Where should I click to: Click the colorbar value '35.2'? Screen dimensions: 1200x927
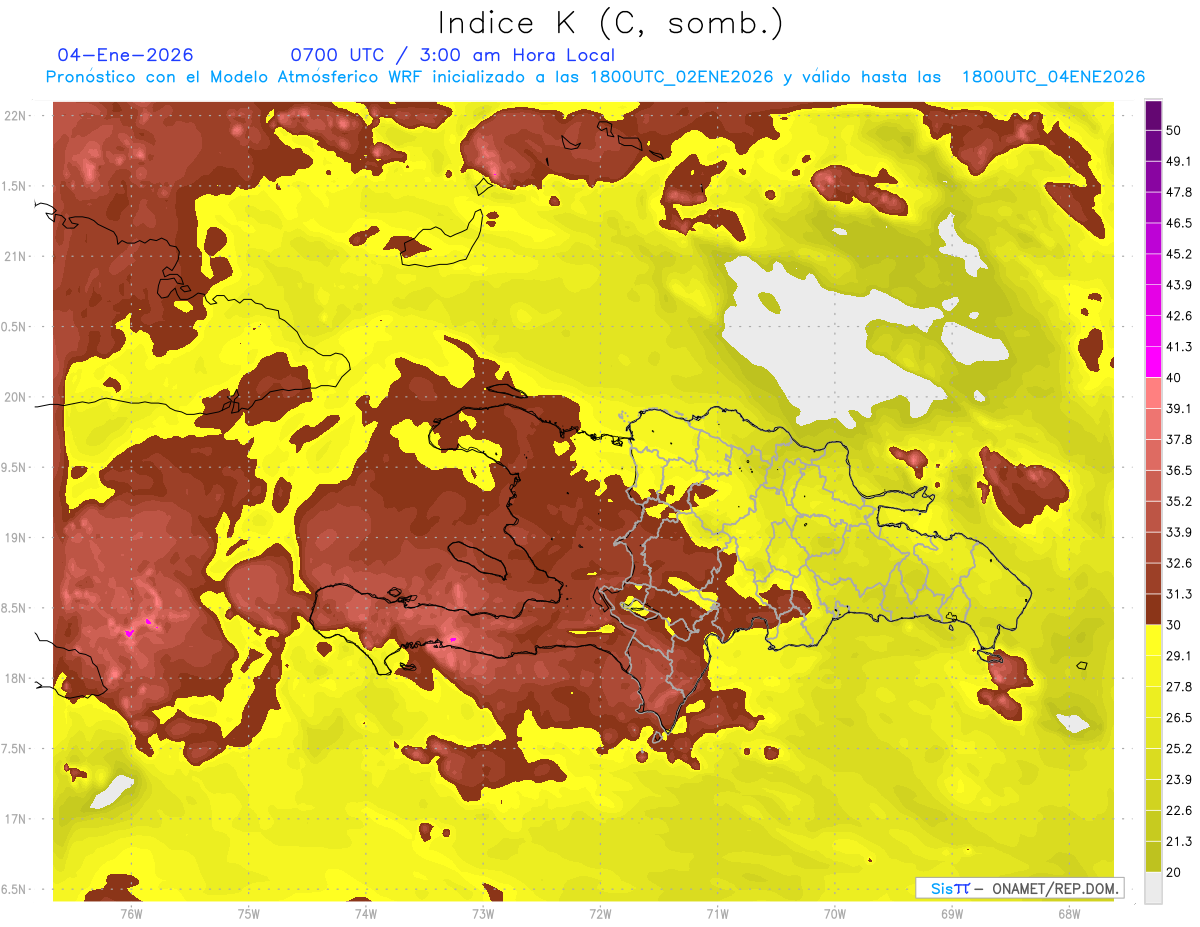tap(1179, 501)
